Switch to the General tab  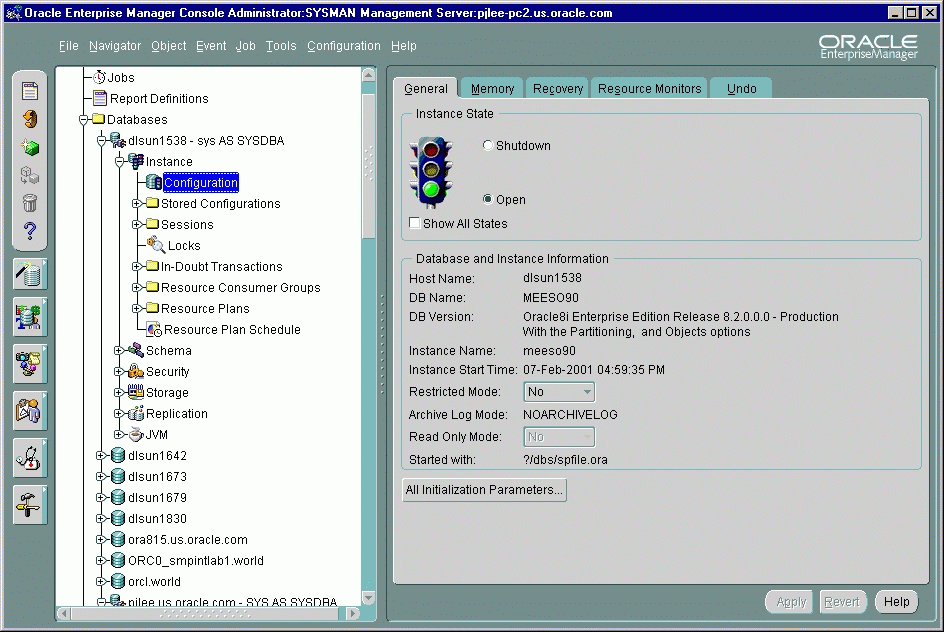425,88
